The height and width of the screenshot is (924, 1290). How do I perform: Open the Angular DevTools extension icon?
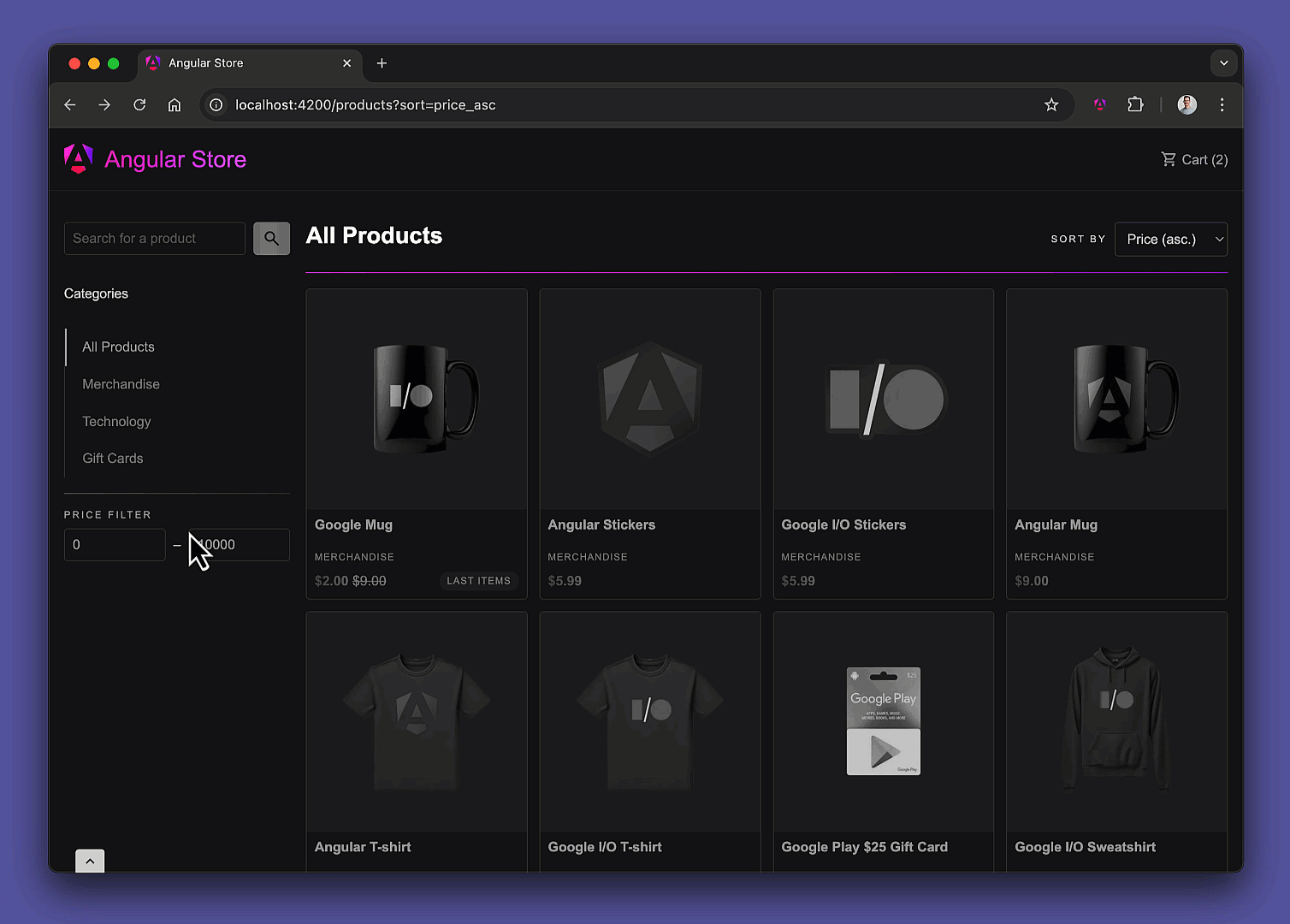[1100, 104]
